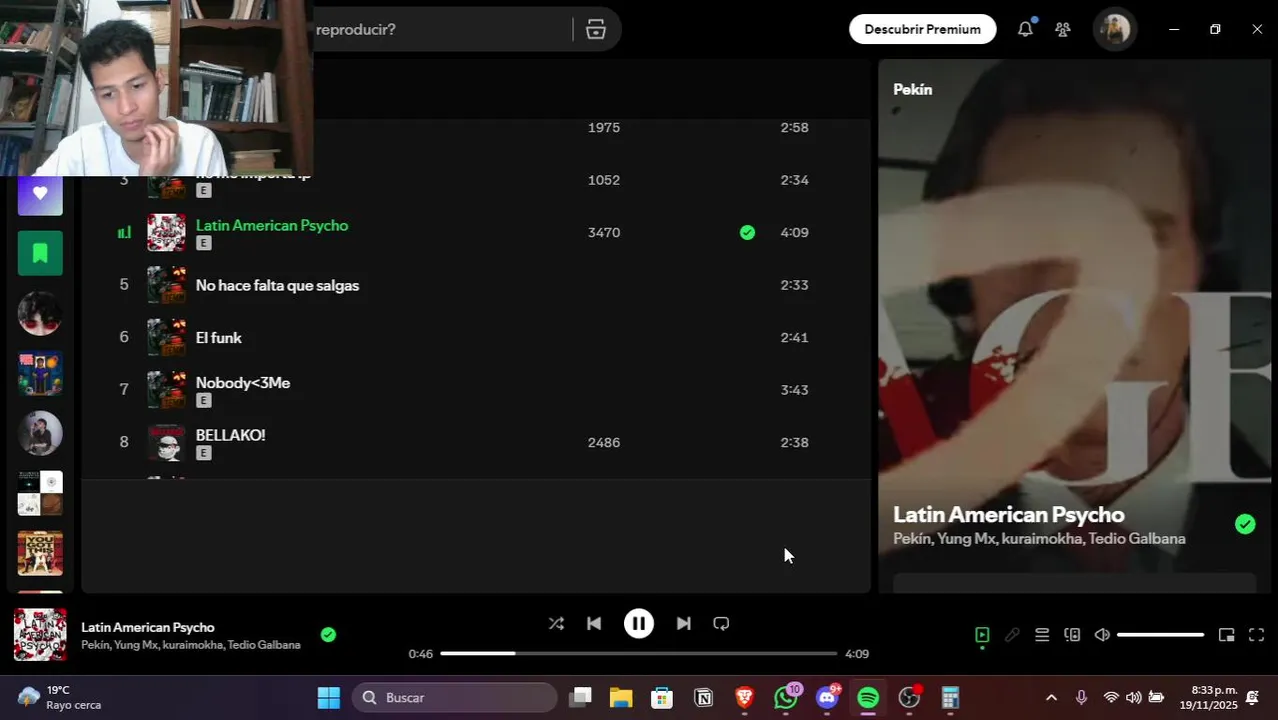Open the playback queue

[1042, 635]
